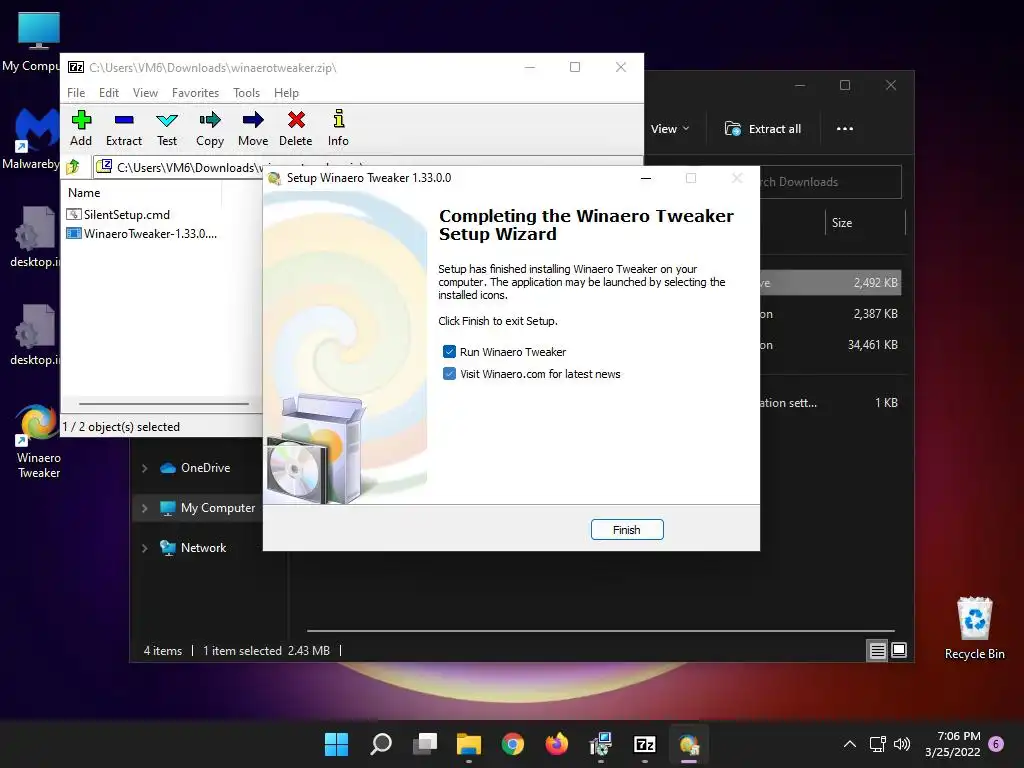Viewport: 1024px width, 768px height.
Task: Open the 7-Zip File menu
Action: (x=76, y=93)
